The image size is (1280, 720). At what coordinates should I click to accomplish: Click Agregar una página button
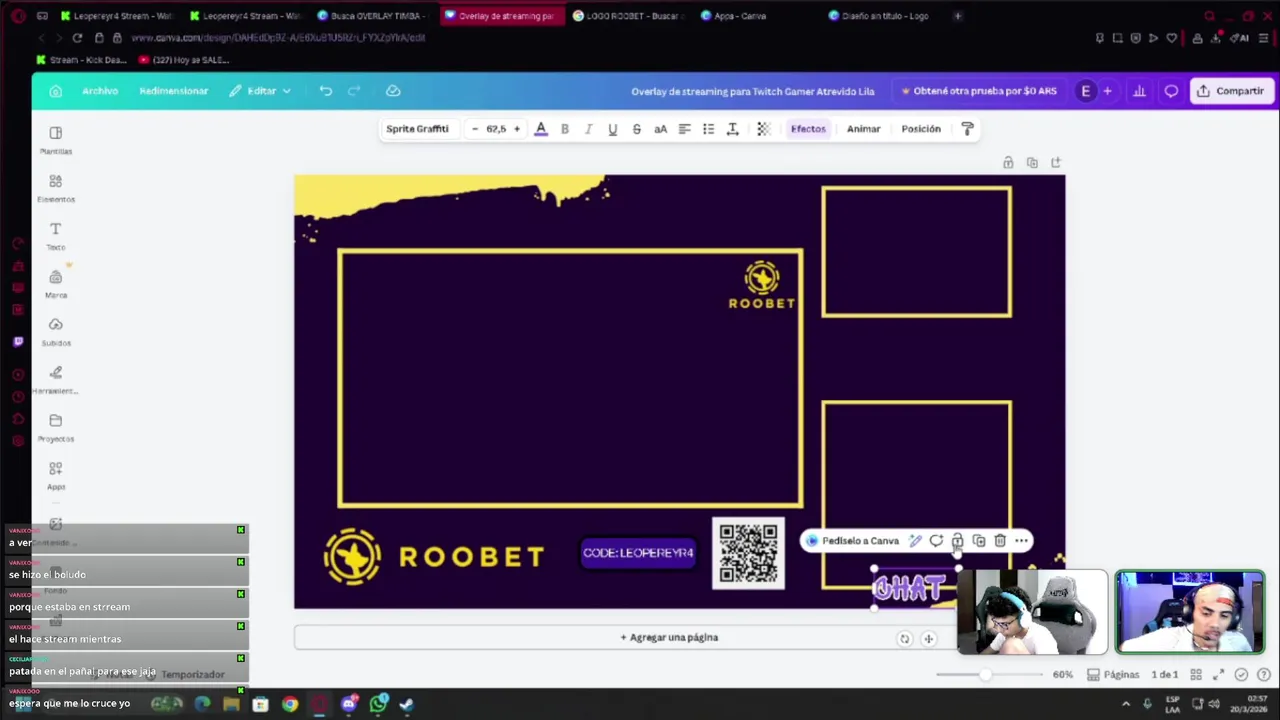(669, 637)
